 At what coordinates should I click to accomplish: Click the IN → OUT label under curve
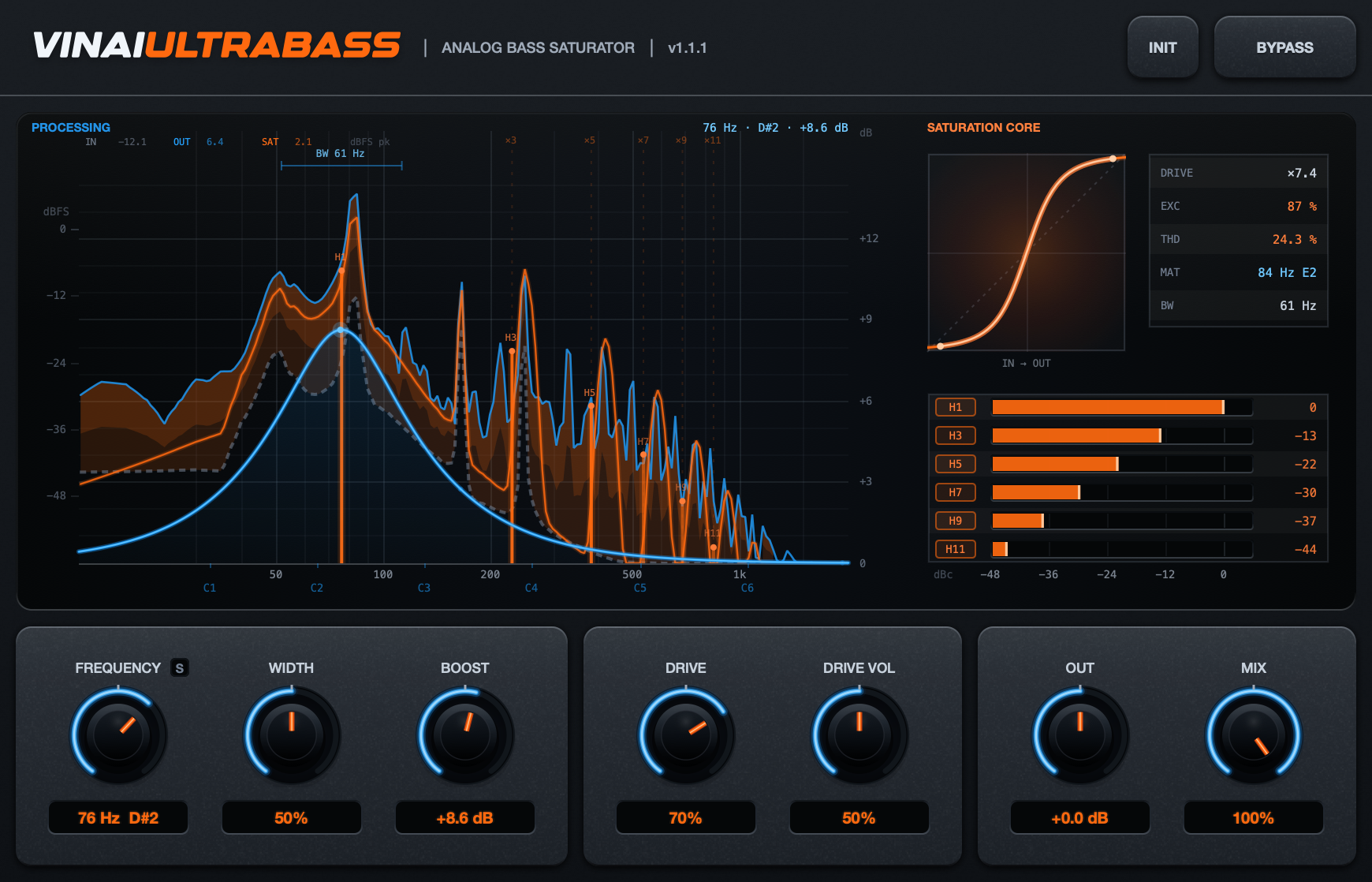coord(1027,364)
